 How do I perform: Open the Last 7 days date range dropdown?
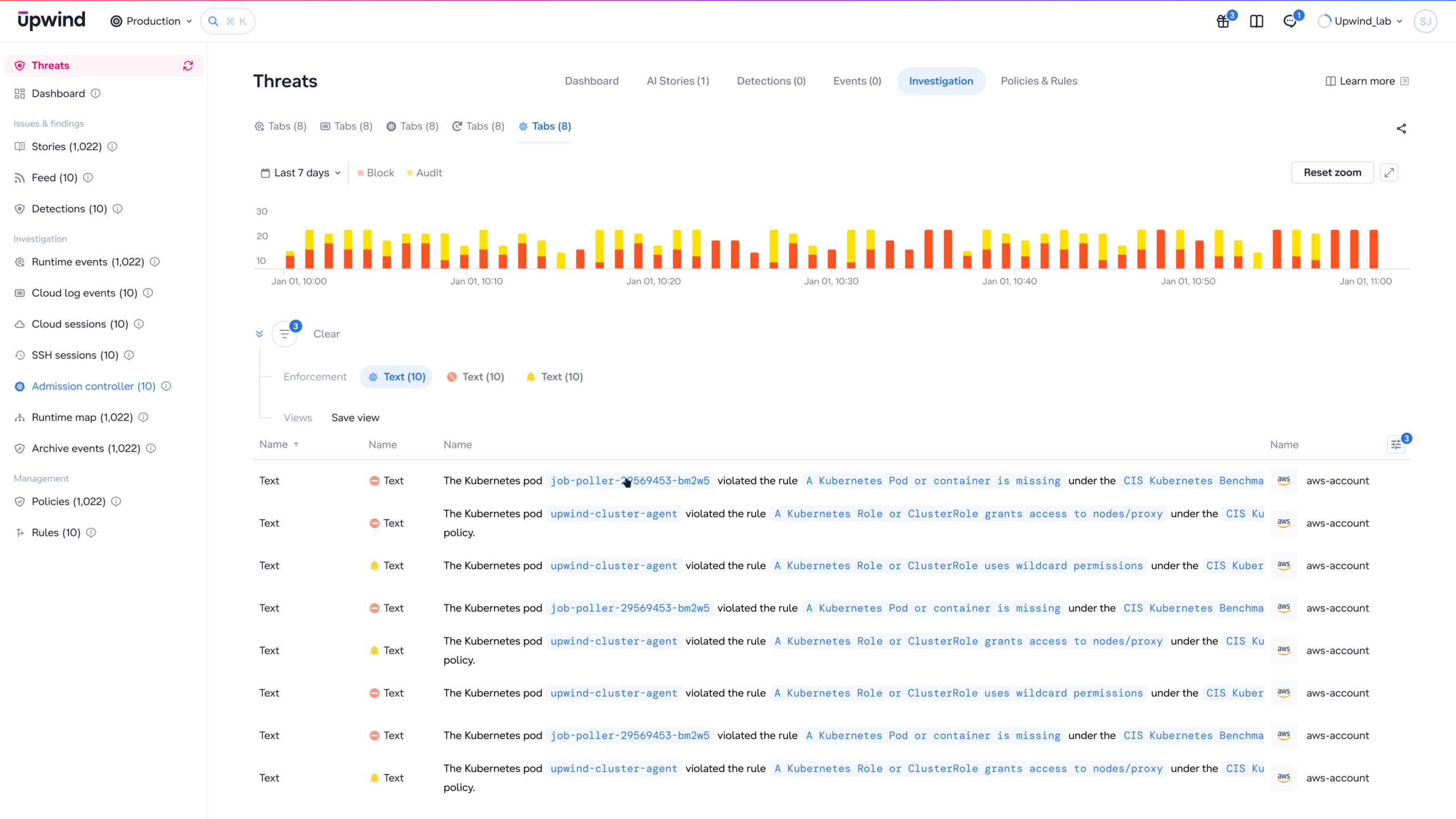(x=300, y=173)
